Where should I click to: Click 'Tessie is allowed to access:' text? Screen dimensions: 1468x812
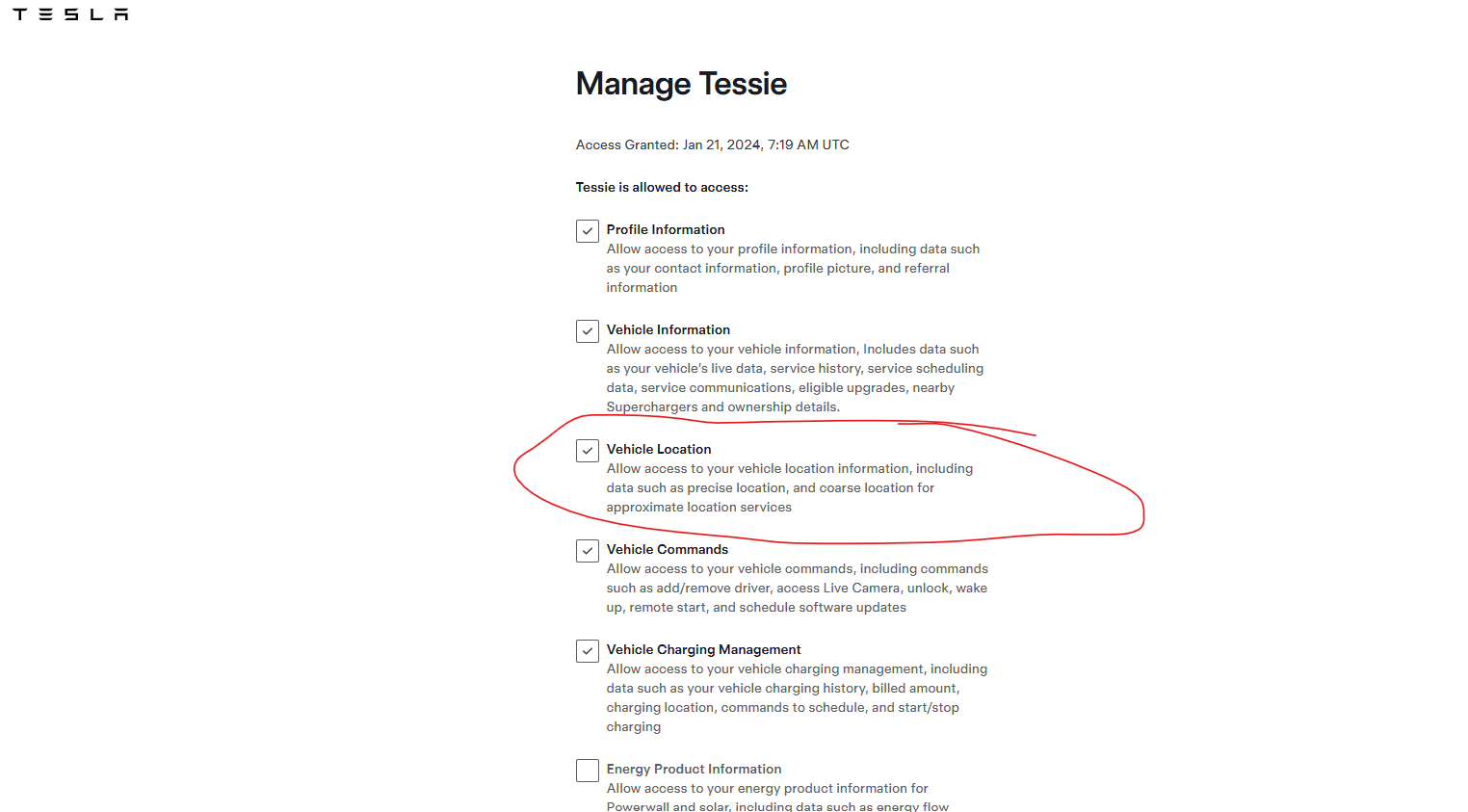[x=662, y=187]
